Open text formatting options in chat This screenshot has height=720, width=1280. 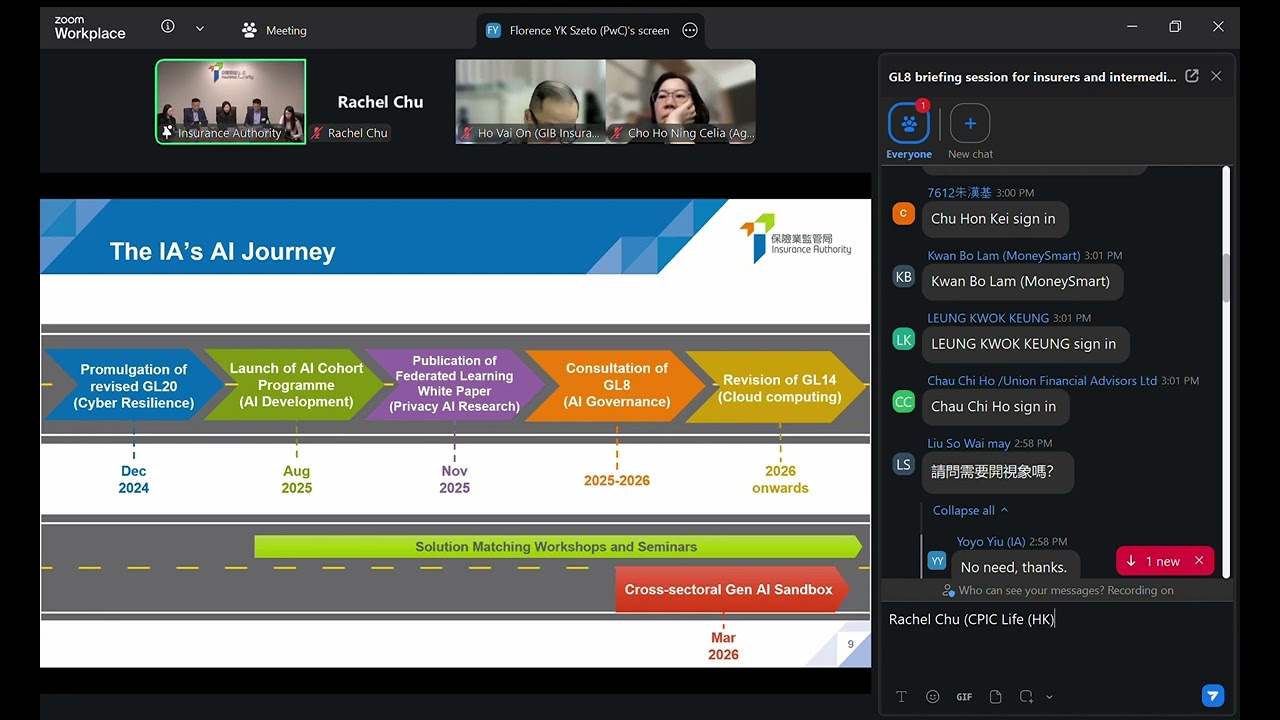click(901, 697)
